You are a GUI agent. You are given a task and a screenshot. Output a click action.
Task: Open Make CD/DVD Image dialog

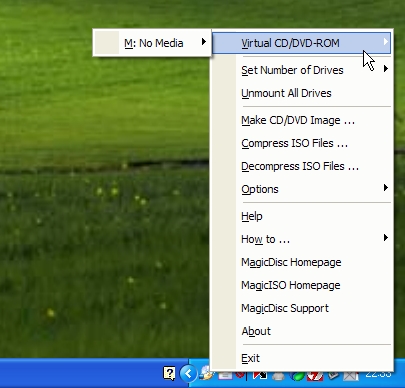[301, 120]
